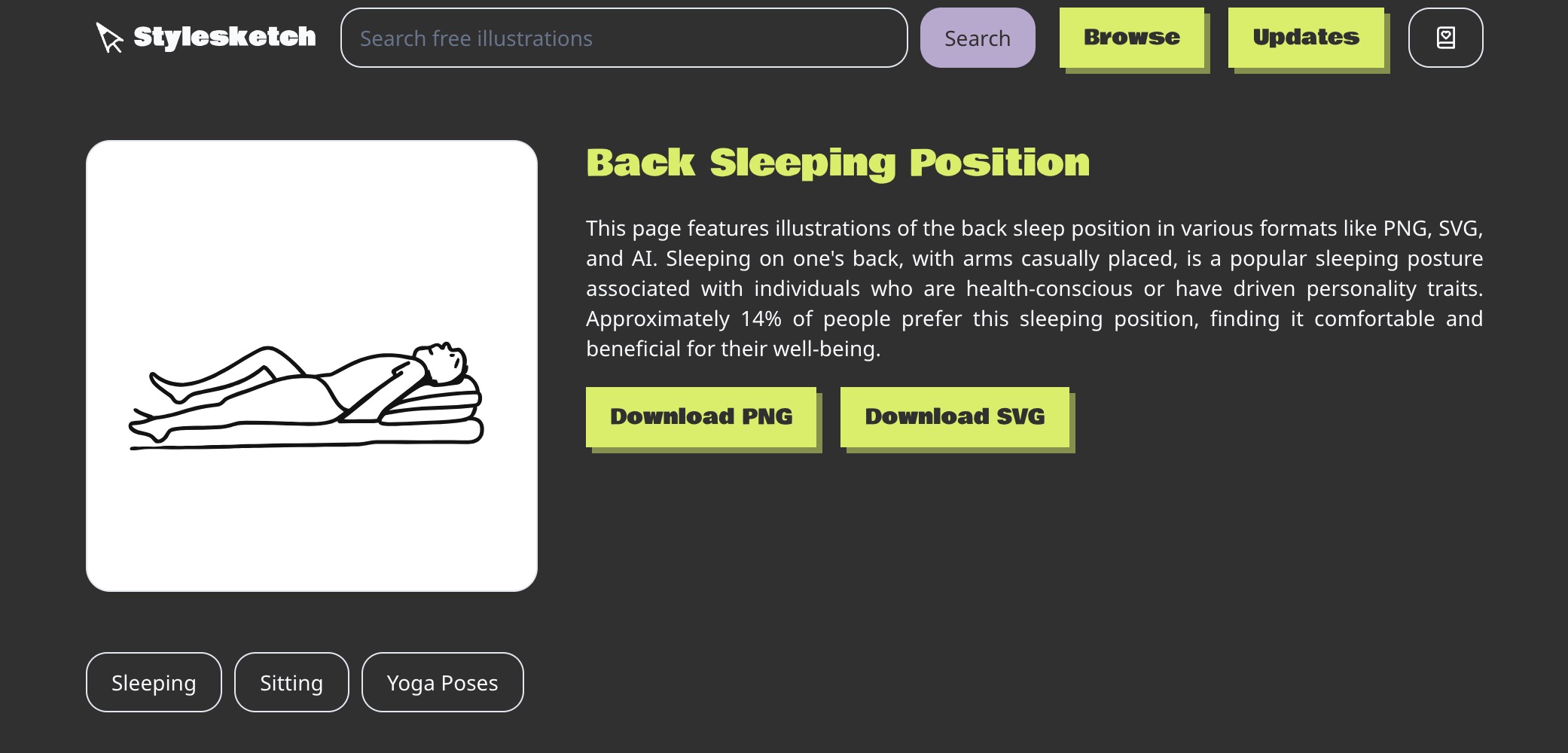Select the Sleeping category tag

(154, 682)
